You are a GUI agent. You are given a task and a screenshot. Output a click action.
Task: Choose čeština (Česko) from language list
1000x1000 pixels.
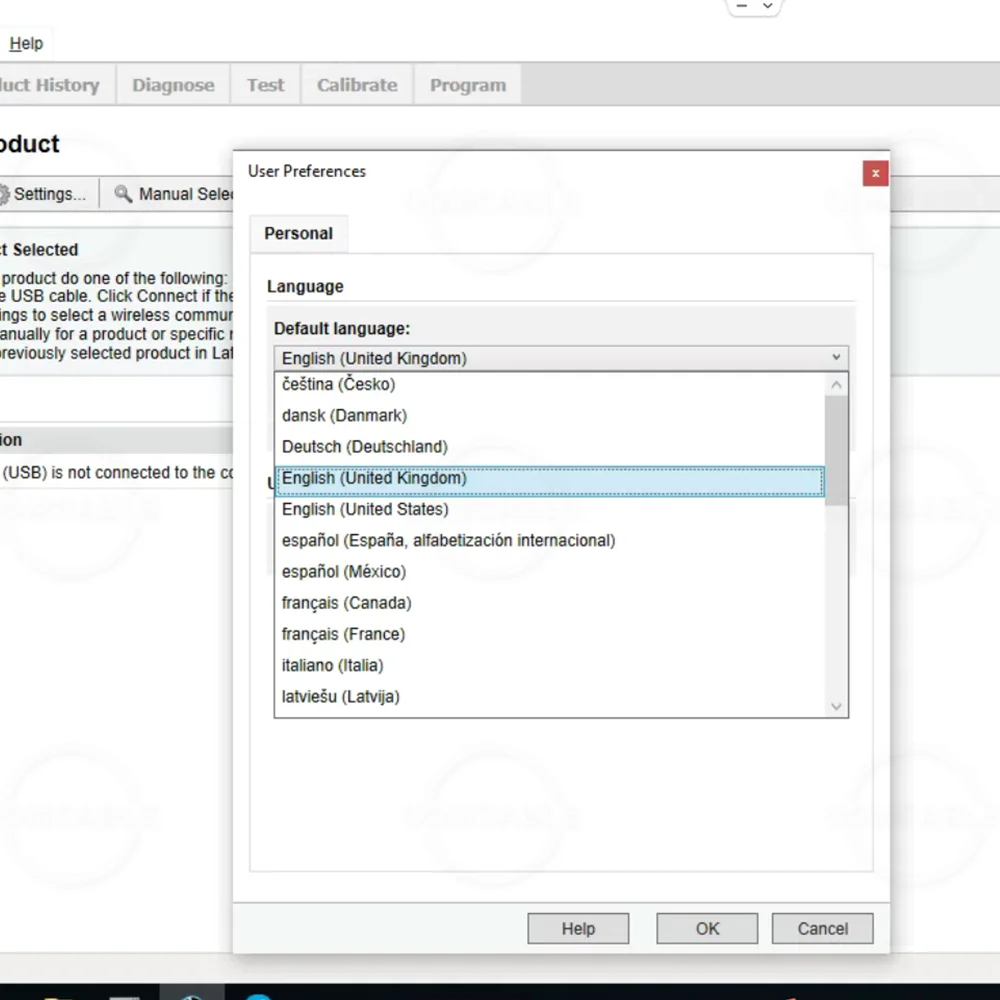pyautogui.click(x=549, y=384)
